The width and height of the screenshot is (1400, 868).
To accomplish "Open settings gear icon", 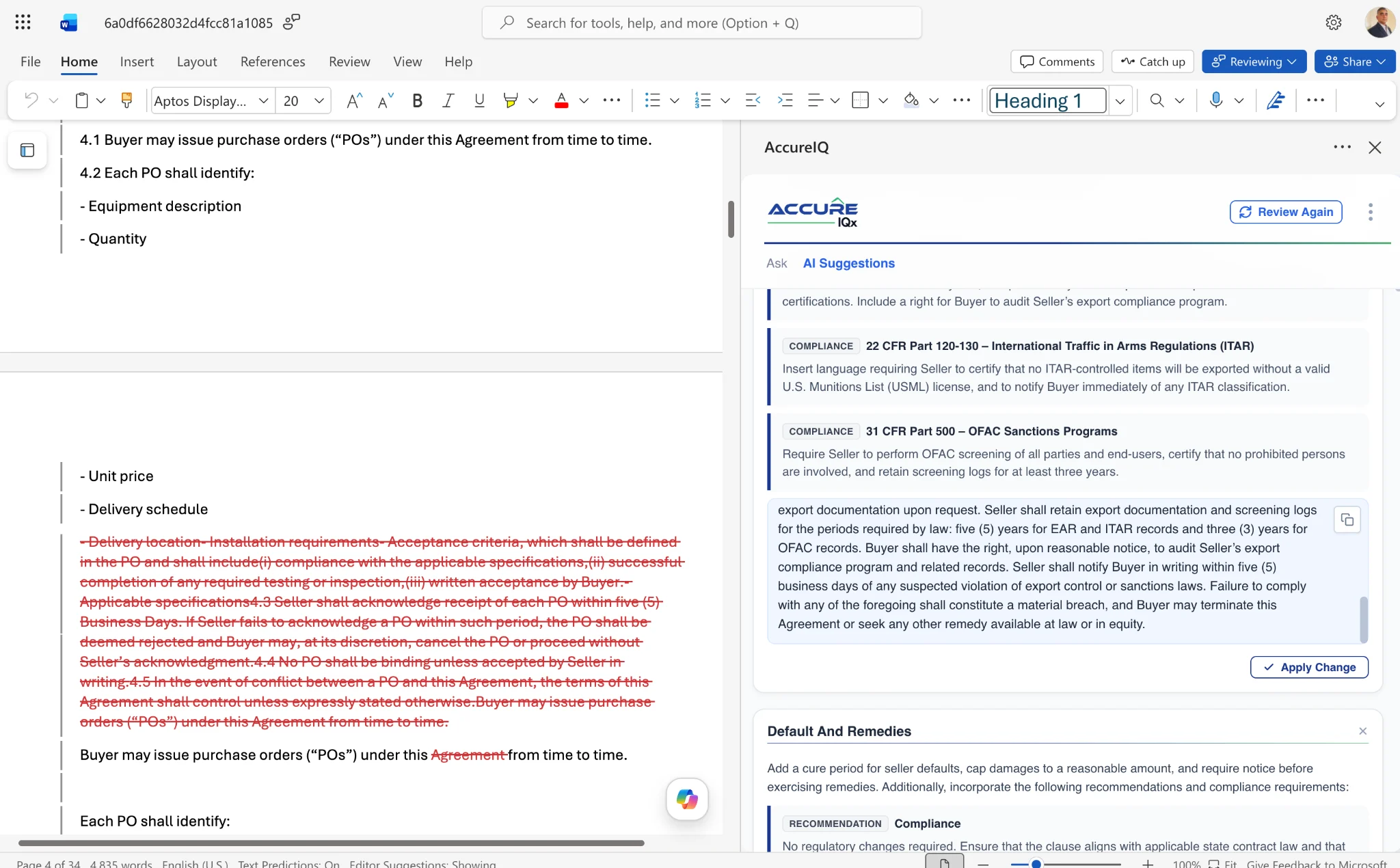I will (1333, 23).
